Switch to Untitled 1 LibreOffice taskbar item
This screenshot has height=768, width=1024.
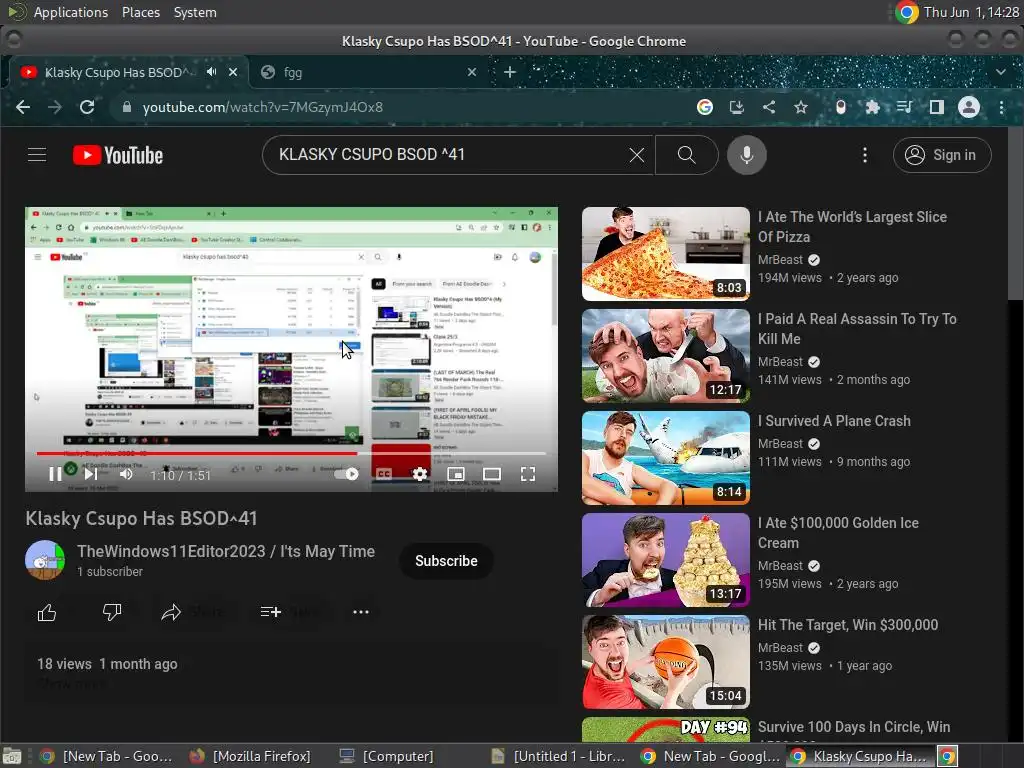559,756
